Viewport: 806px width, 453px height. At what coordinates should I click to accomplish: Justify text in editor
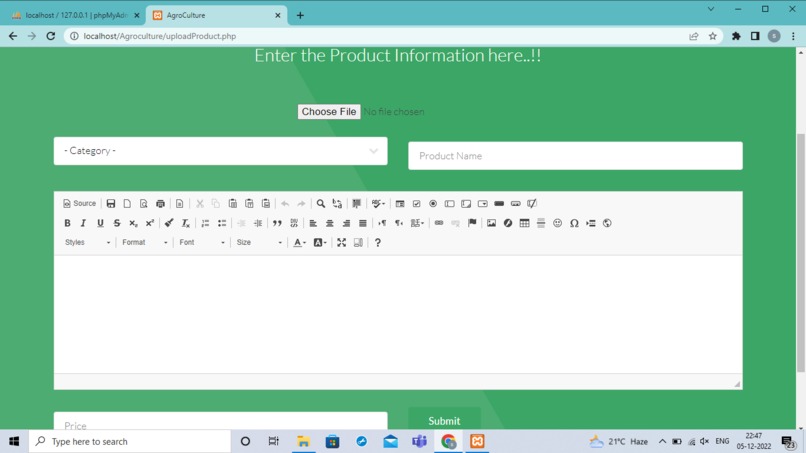point(362,223)
